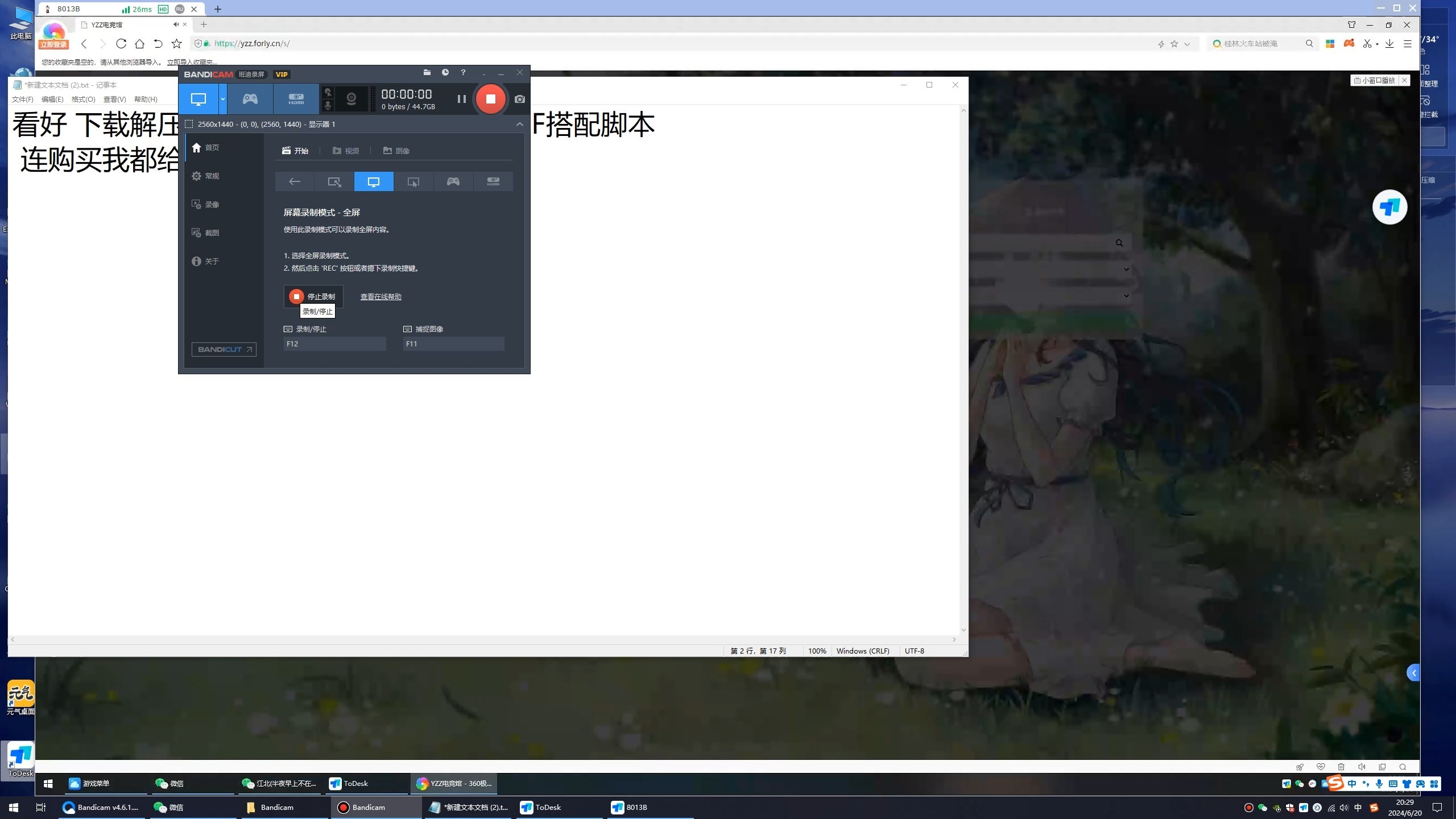This screenshot has width=1456, height=819.
Task: Open 格式(O) menu in Notepad
Action: [x=84, y=100]
